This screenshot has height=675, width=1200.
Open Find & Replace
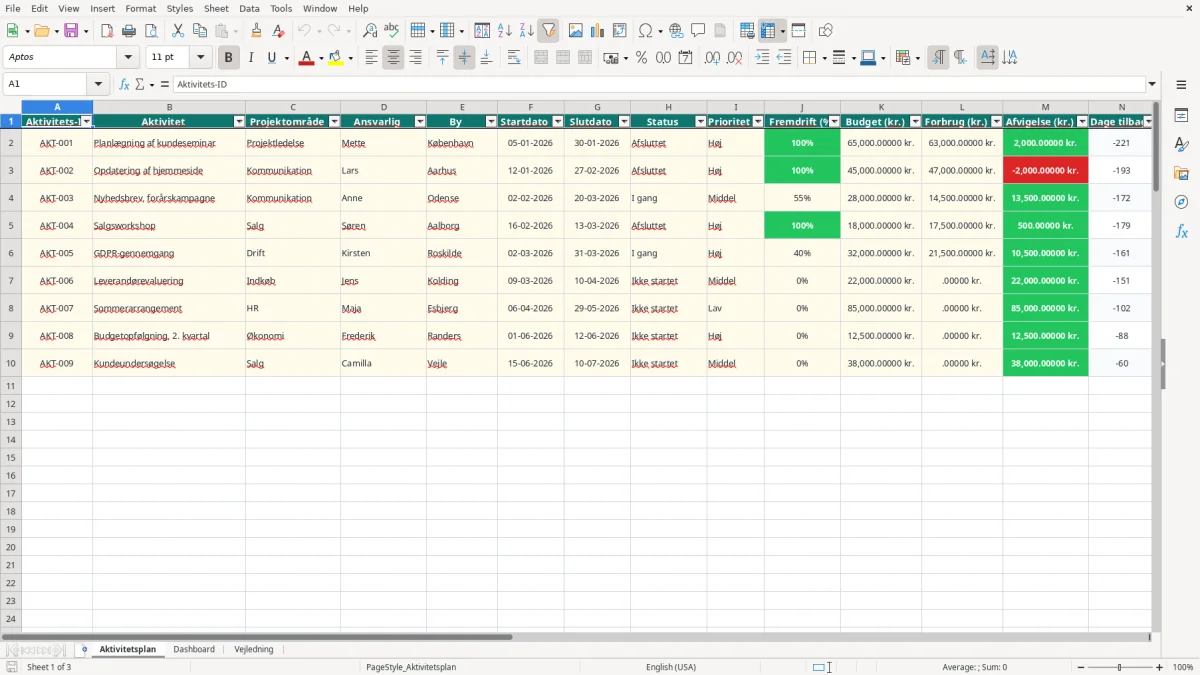(x=370, y=31)
